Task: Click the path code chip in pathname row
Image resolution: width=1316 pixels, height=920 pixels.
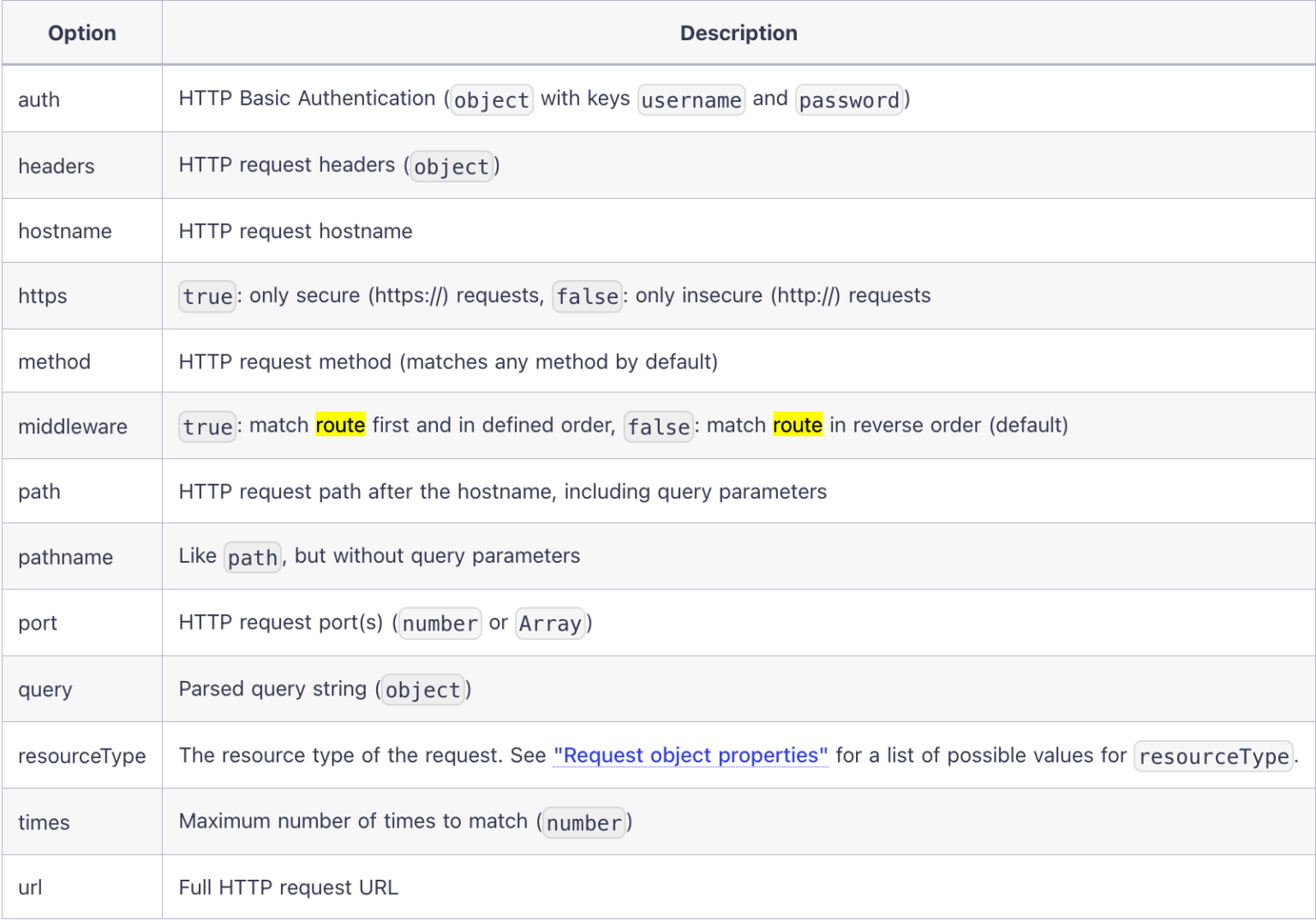Action: pos(252,557)
